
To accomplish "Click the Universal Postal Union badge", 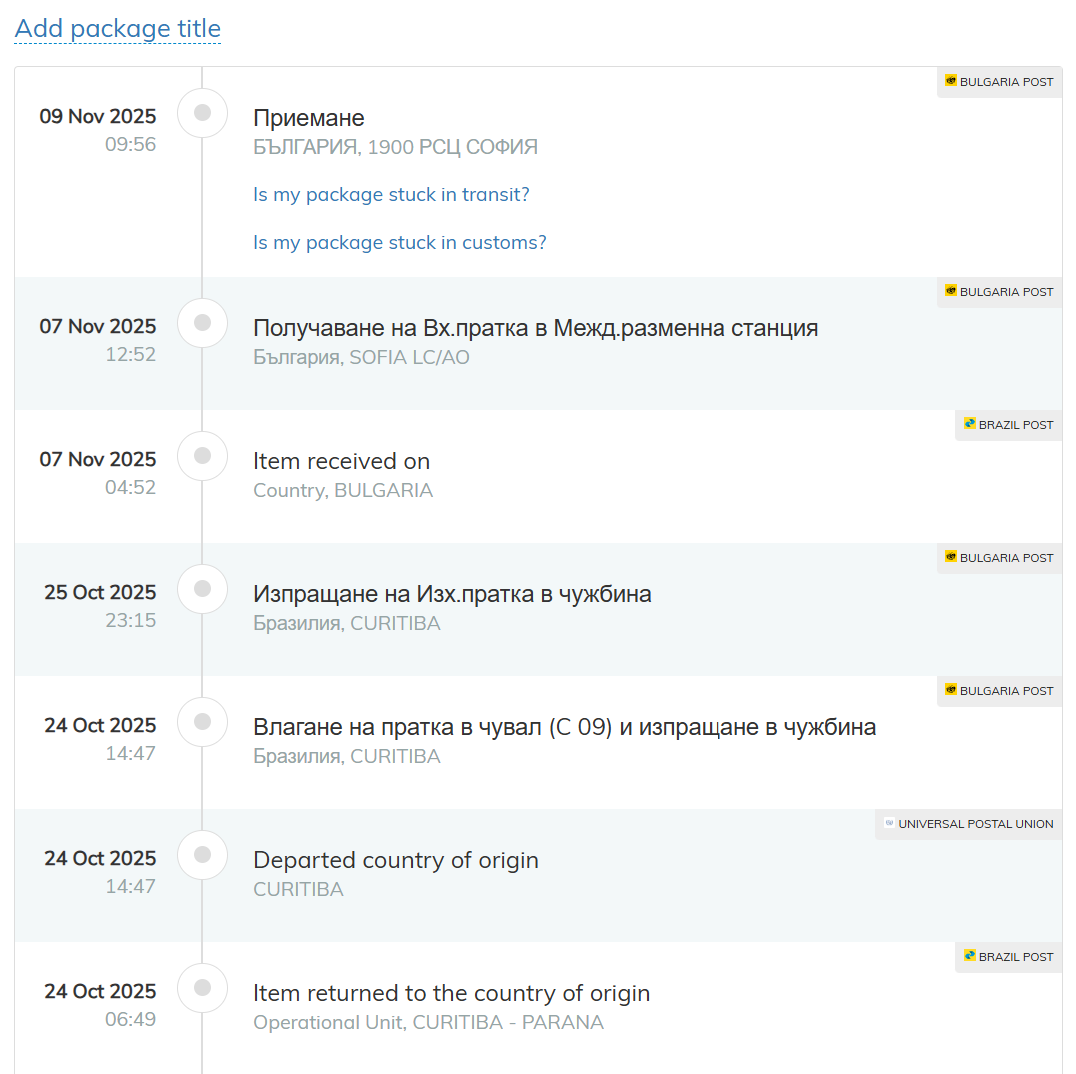I will (968, 824).
